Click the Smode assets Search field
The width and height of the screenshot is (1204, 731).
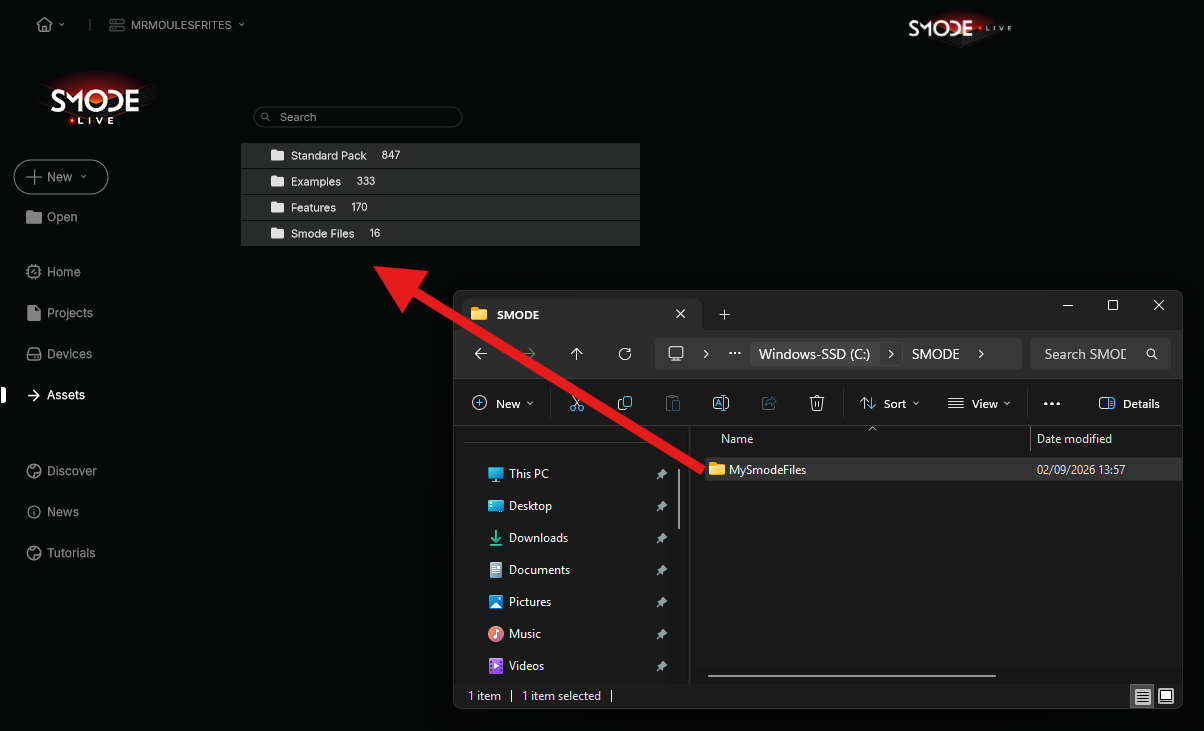tap(358, 117)
